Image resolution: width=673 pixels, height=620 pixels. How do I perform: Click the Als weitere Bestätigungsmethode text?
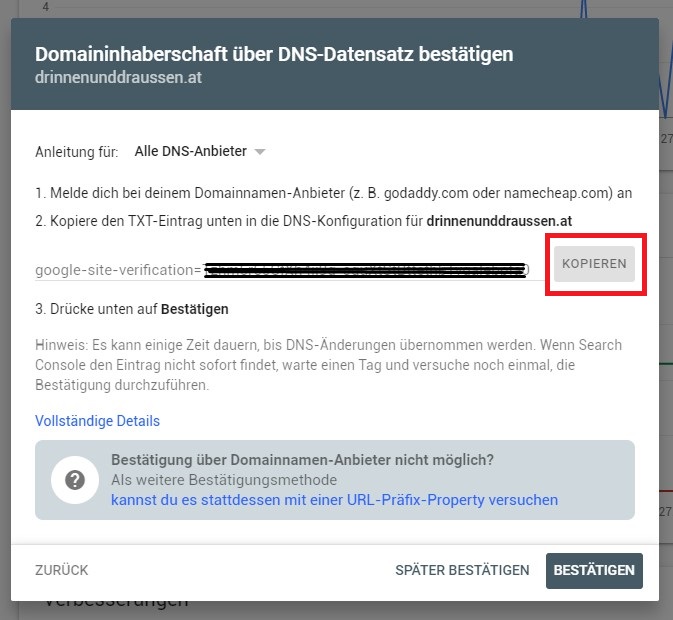coord(224,480)
